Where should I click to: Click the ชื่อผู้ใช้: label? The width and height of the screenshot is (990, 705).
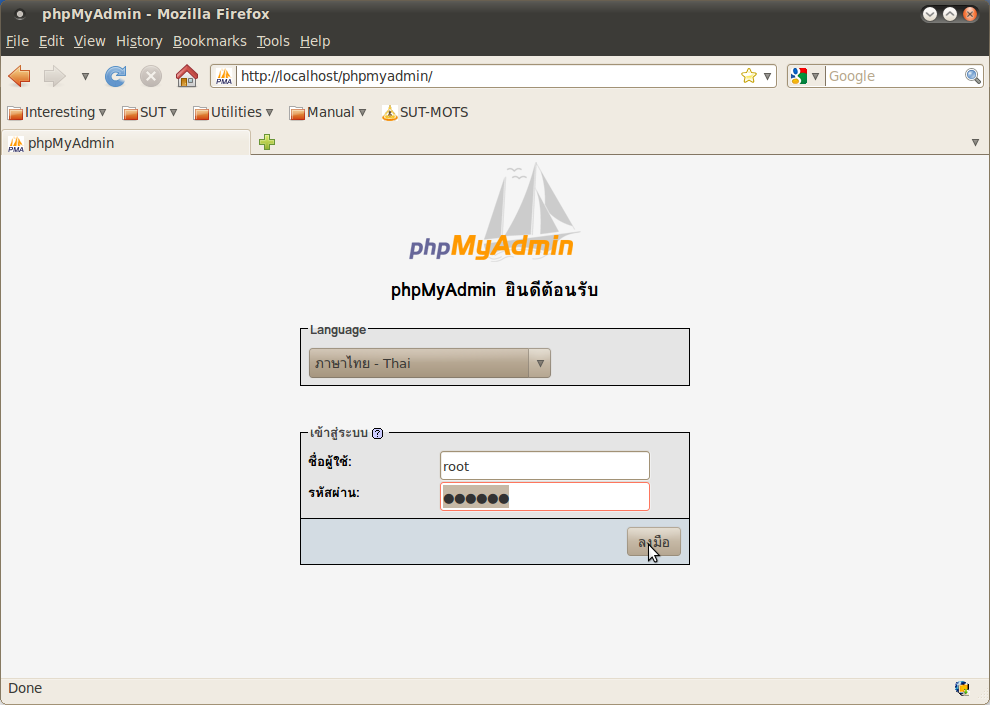[x=330, y=462]
